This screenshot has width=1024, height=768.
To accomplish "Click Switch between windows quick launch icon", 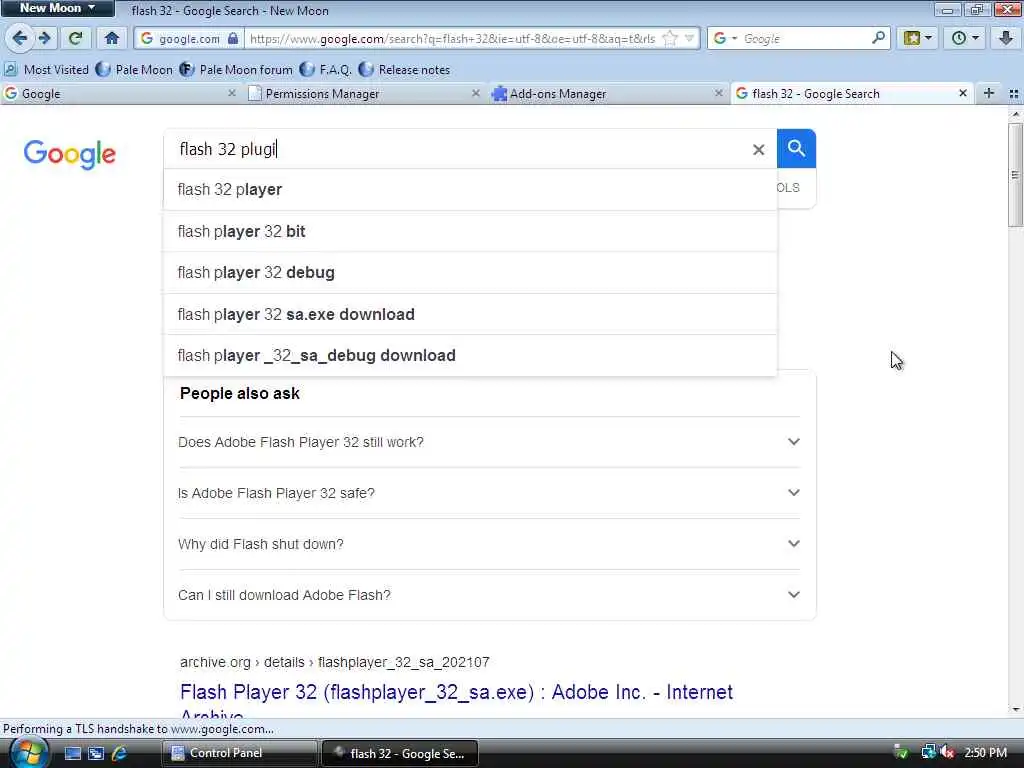I will [x=96, y=754].
